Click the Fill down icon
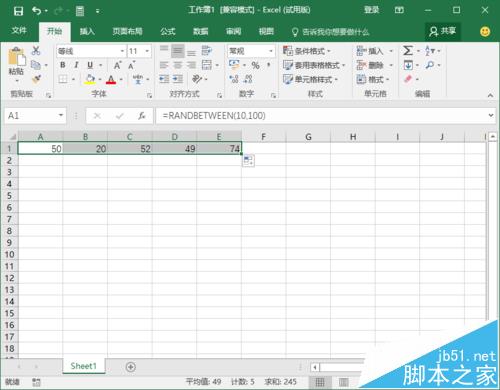The image size is (500, 390). (408, 65)
